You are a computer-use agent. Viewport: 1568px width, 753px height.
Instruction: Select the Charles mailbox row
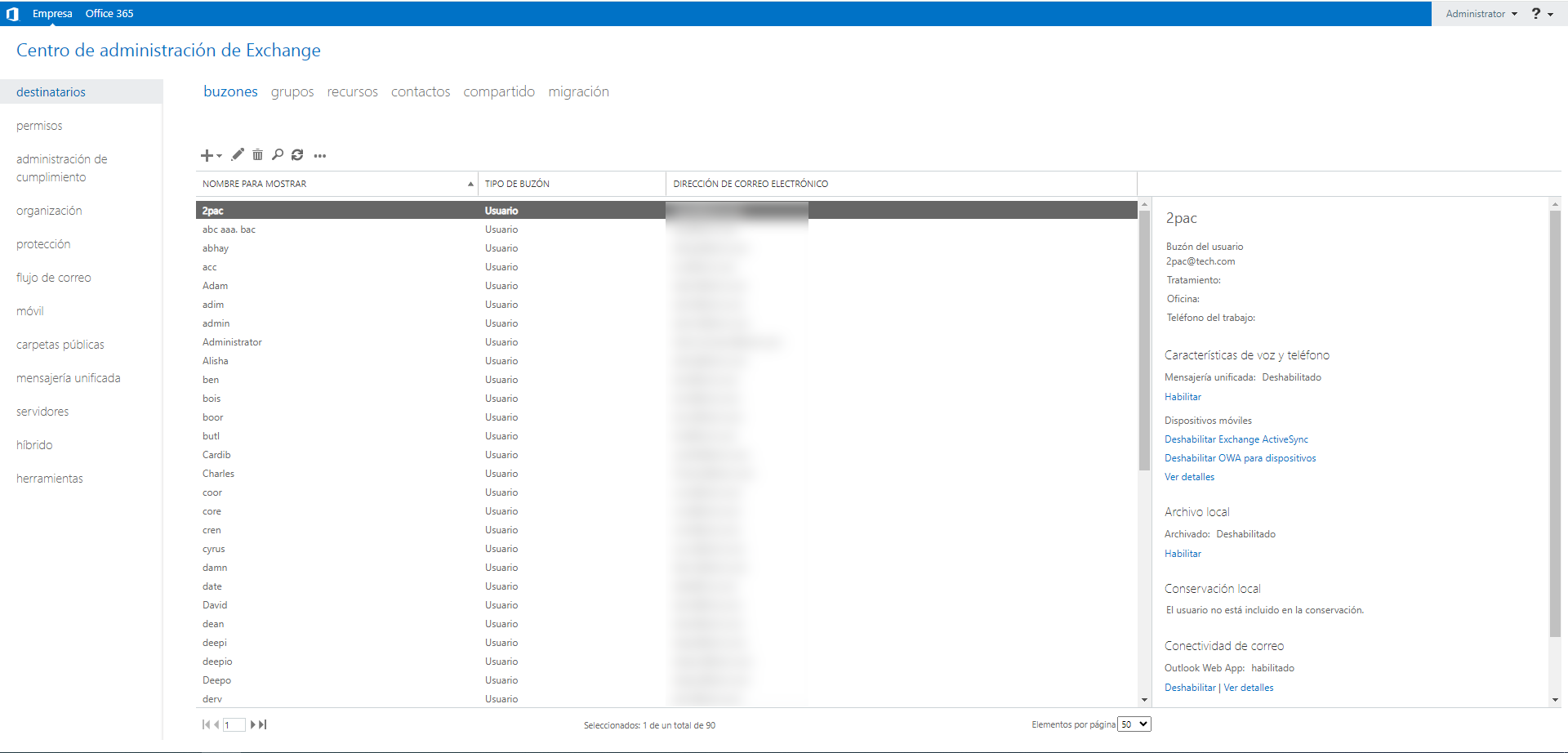[x=666, y=474]
